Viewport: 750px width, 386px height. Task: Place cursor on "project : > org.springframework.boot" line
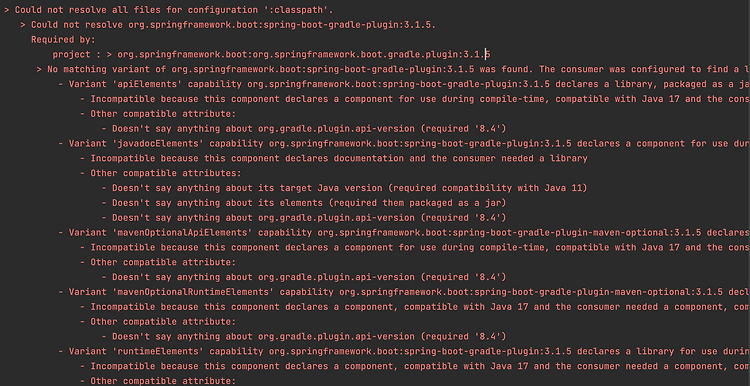(x=271, y=54)
